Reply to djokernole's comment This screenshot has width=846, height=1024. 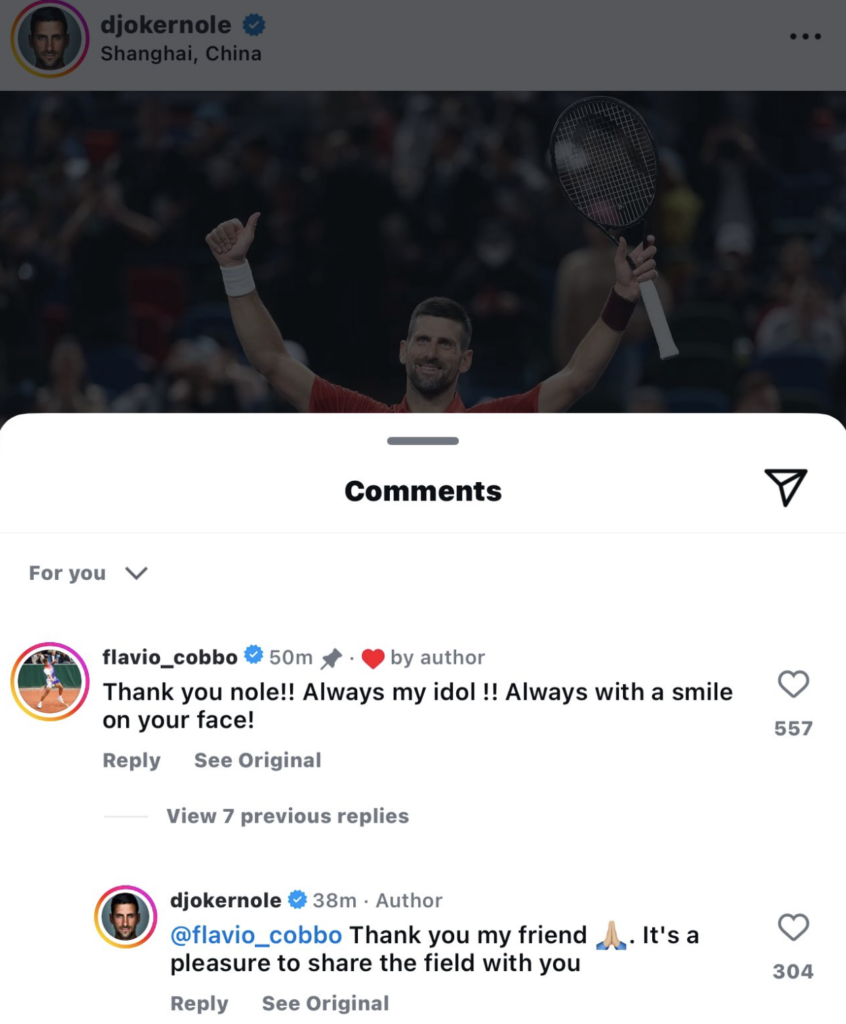199,1003
